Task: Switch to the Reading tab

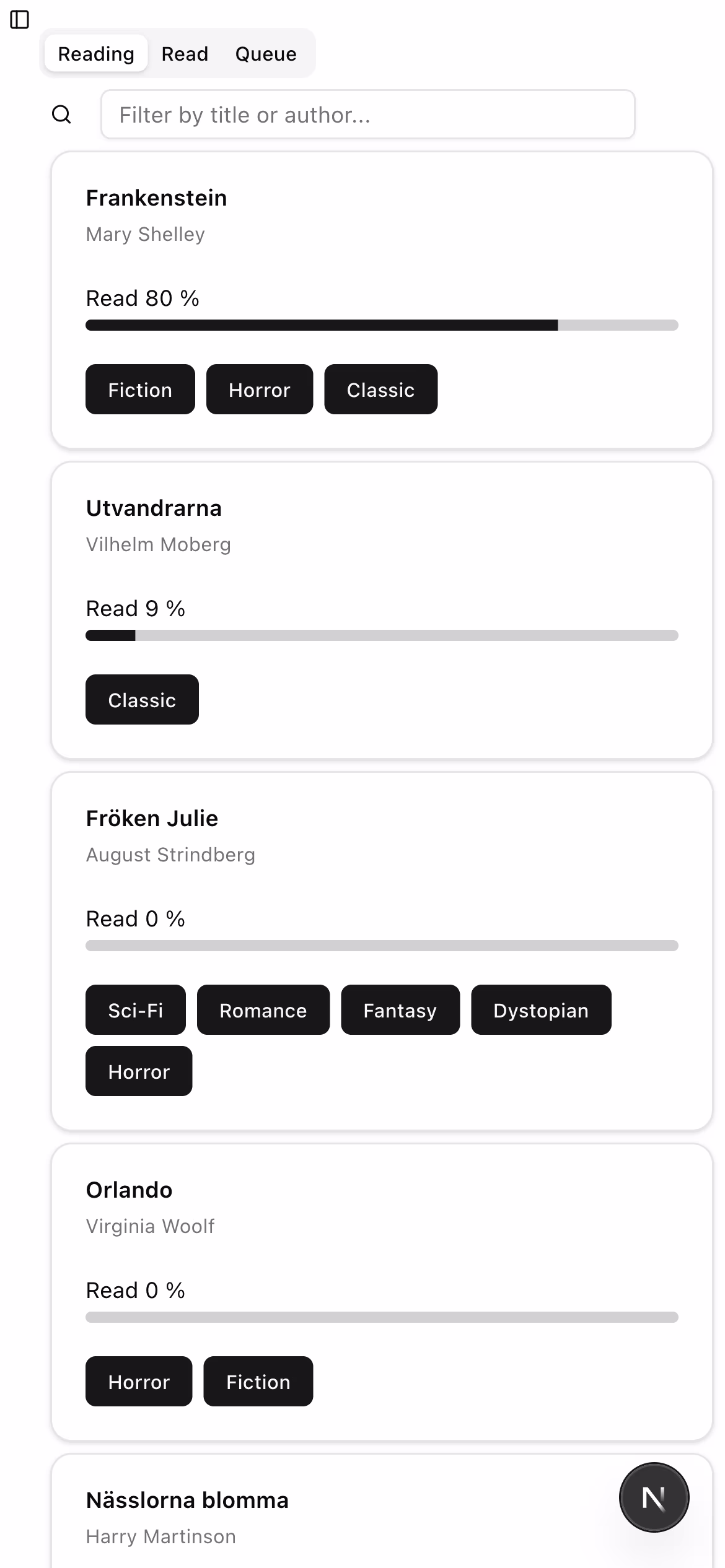Action: [x=96, y=54]
